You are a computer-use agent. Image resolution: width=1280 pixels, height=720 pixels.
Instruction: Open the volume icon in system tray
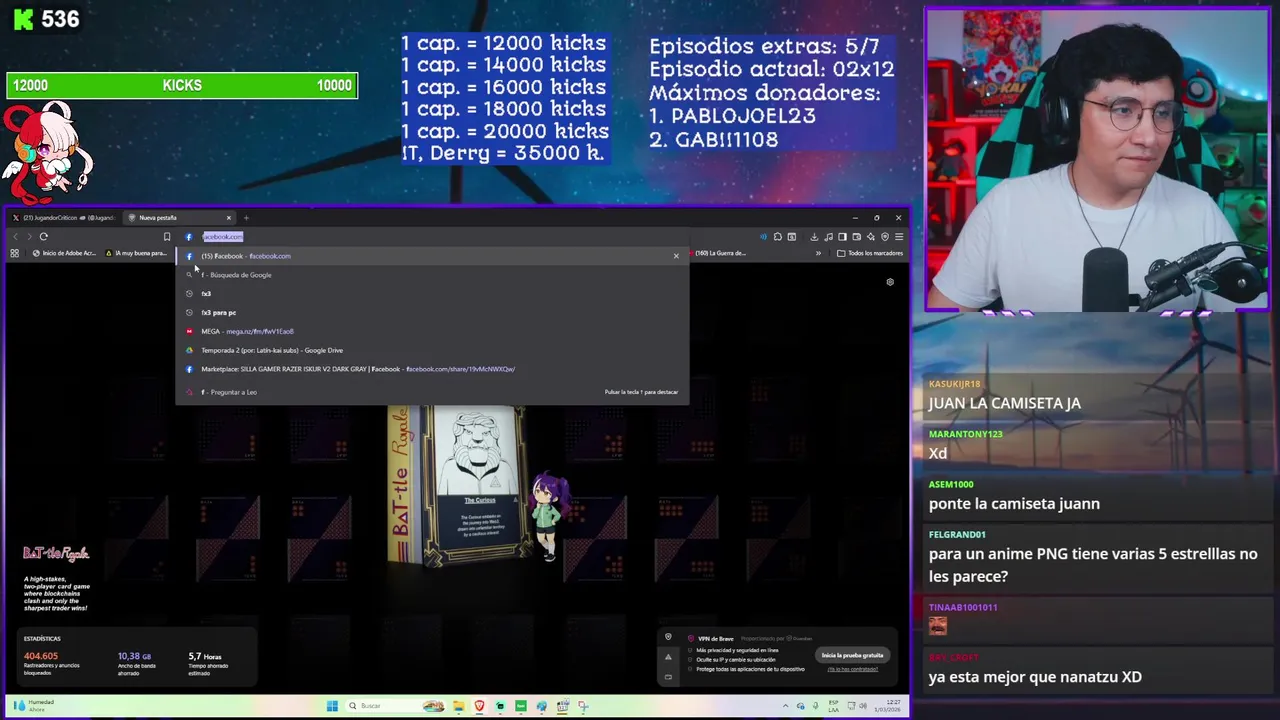pyautogui.click(x=863, y=706)
